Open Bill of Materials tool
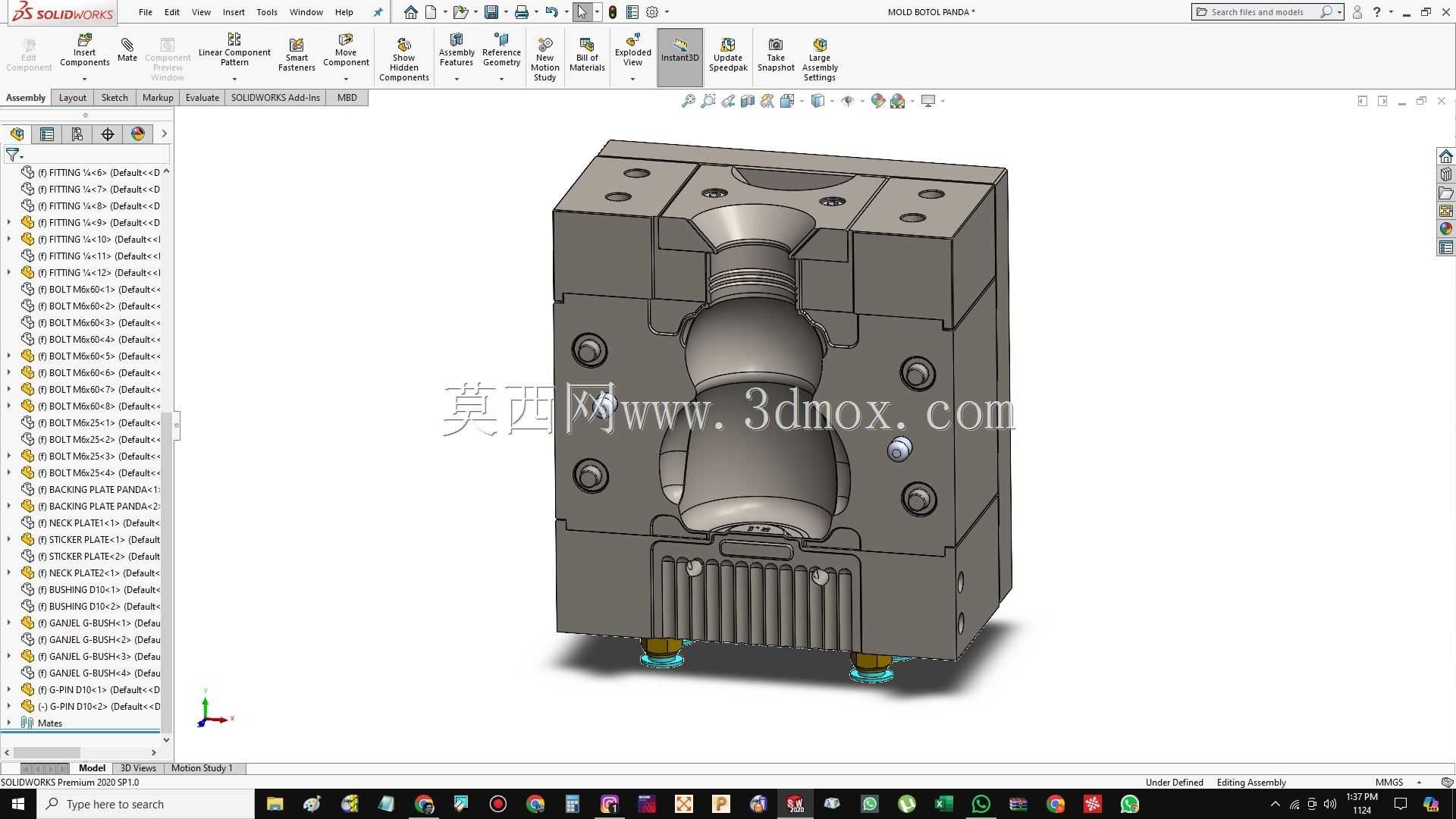 click(x=587, y=55)
